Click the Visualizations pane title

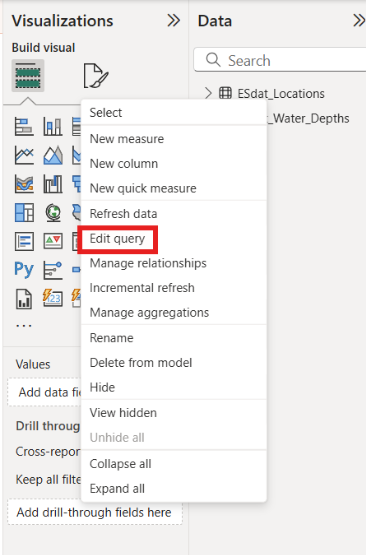[x=63, y=21]
